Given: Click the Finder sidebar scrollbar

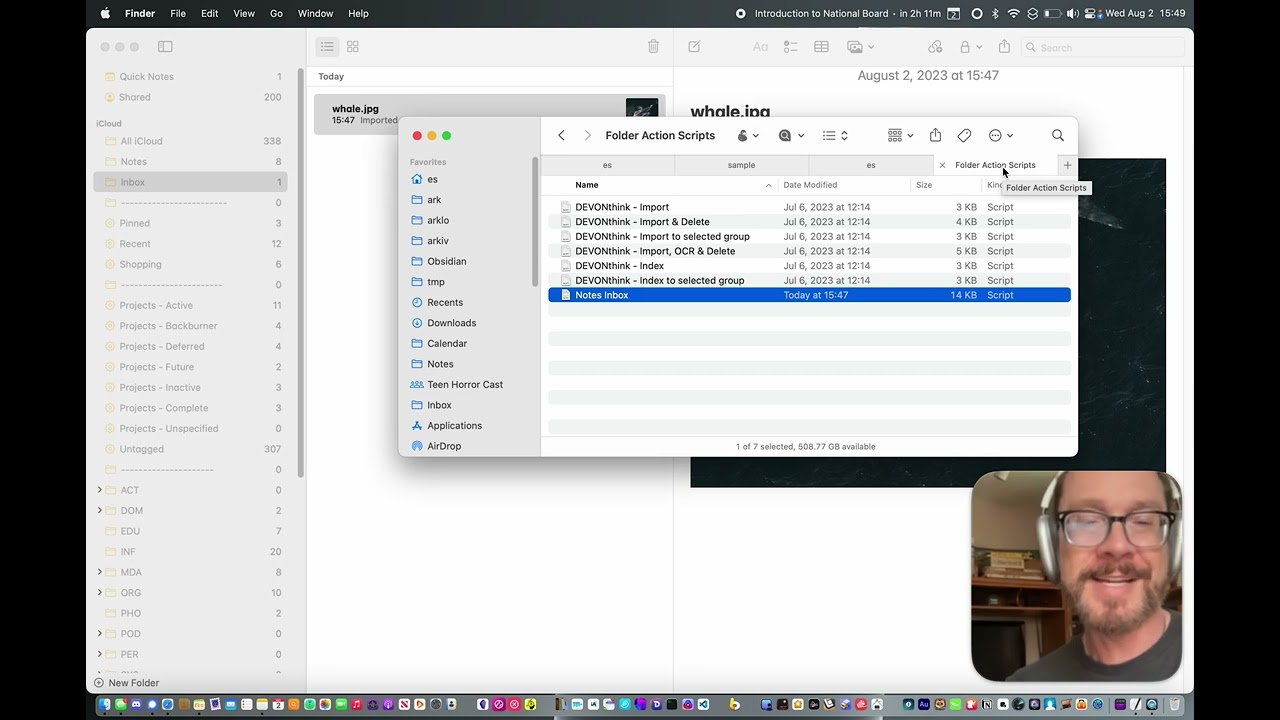Looking at the screenshot, I should click(x=535, y=222).
